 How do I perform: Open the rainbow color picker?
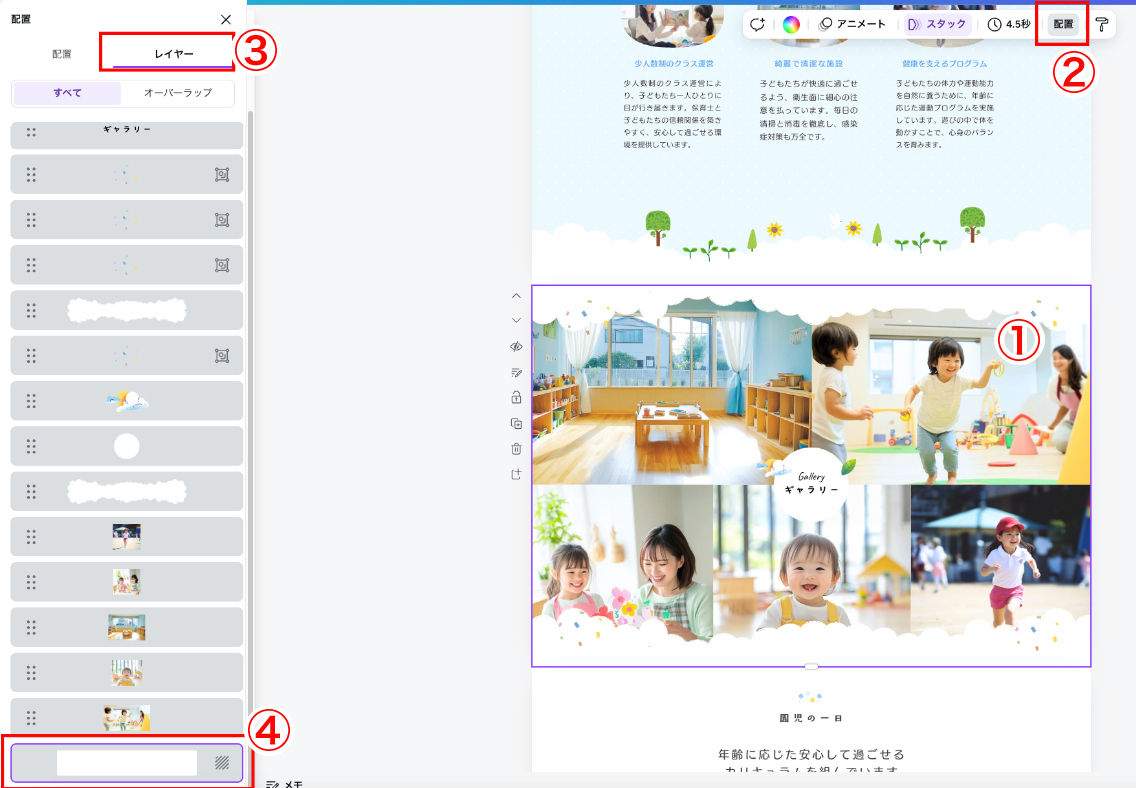791,24
